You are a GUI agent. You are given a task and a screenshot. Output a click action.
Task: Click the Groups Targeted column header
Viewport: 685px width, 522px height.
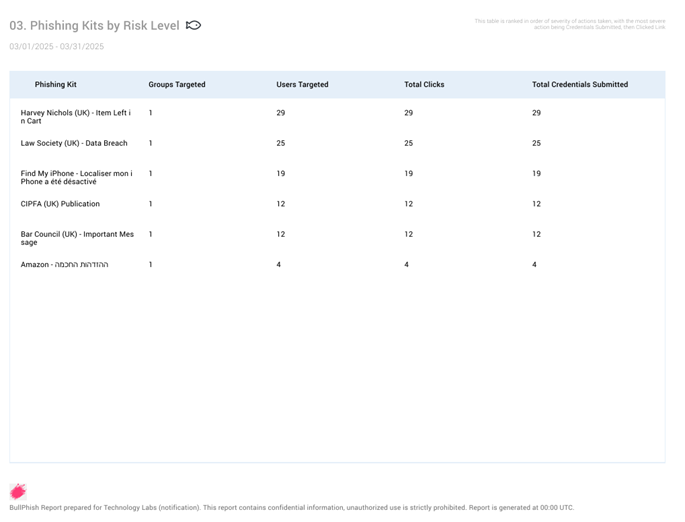click(x=177, y=85)
